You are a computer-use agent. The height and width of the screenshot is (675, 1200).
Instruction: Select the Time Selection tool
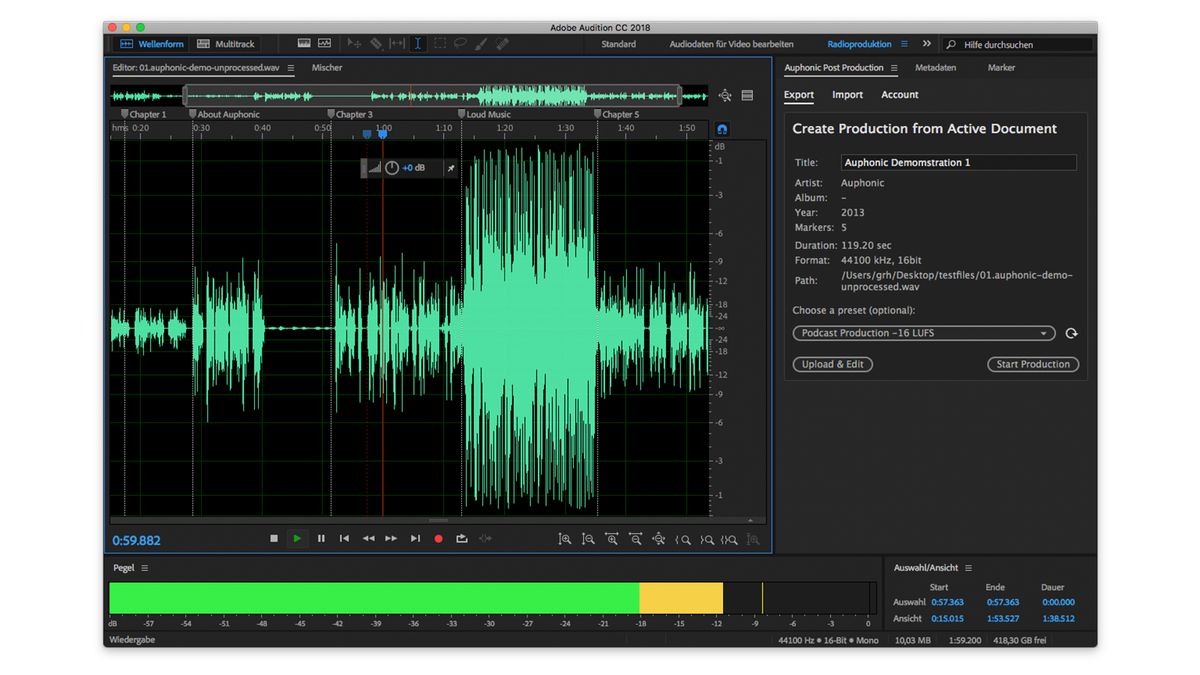(x=418, y=44)
